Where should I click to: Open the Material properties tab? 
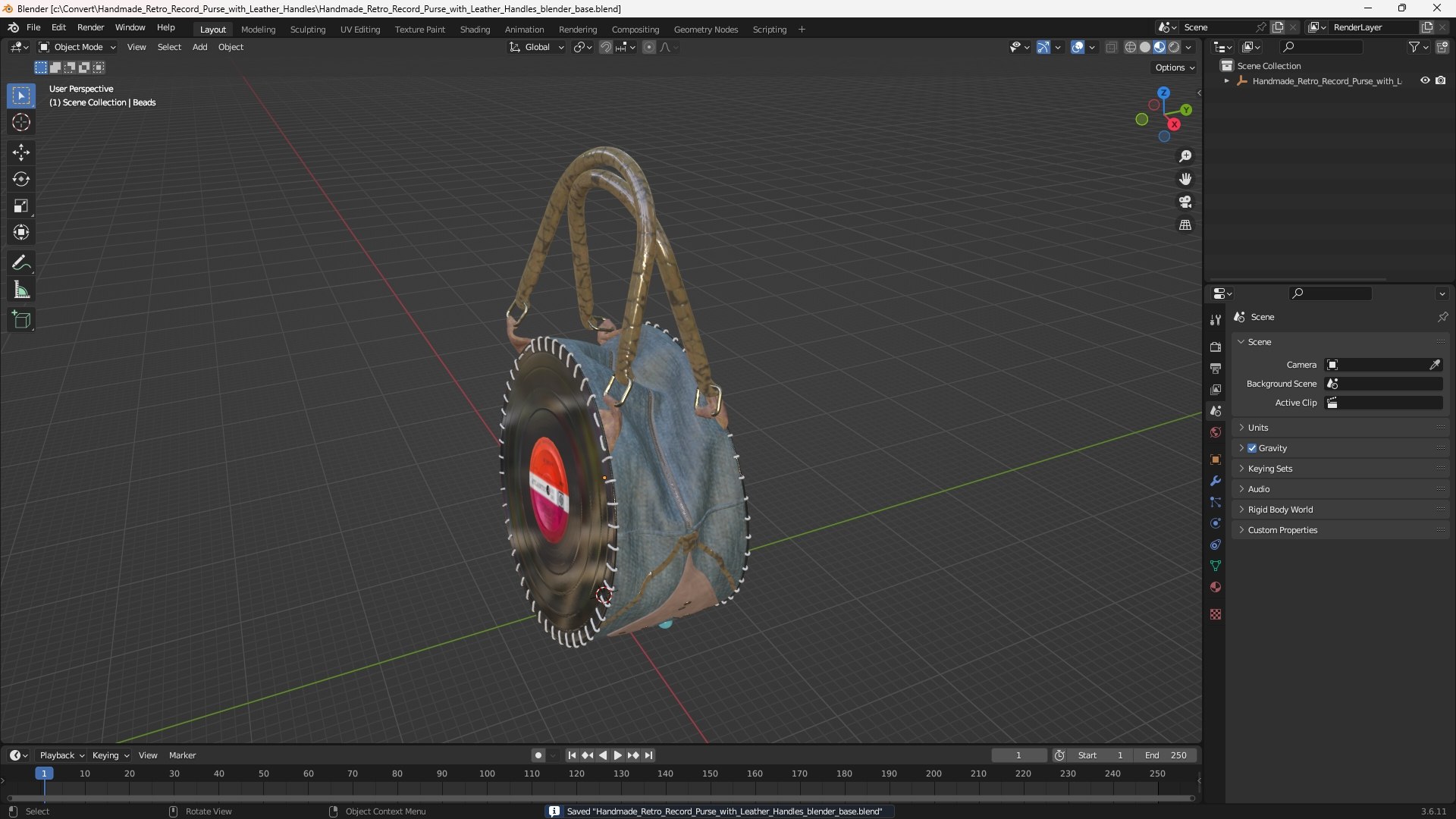point(1216,587)
